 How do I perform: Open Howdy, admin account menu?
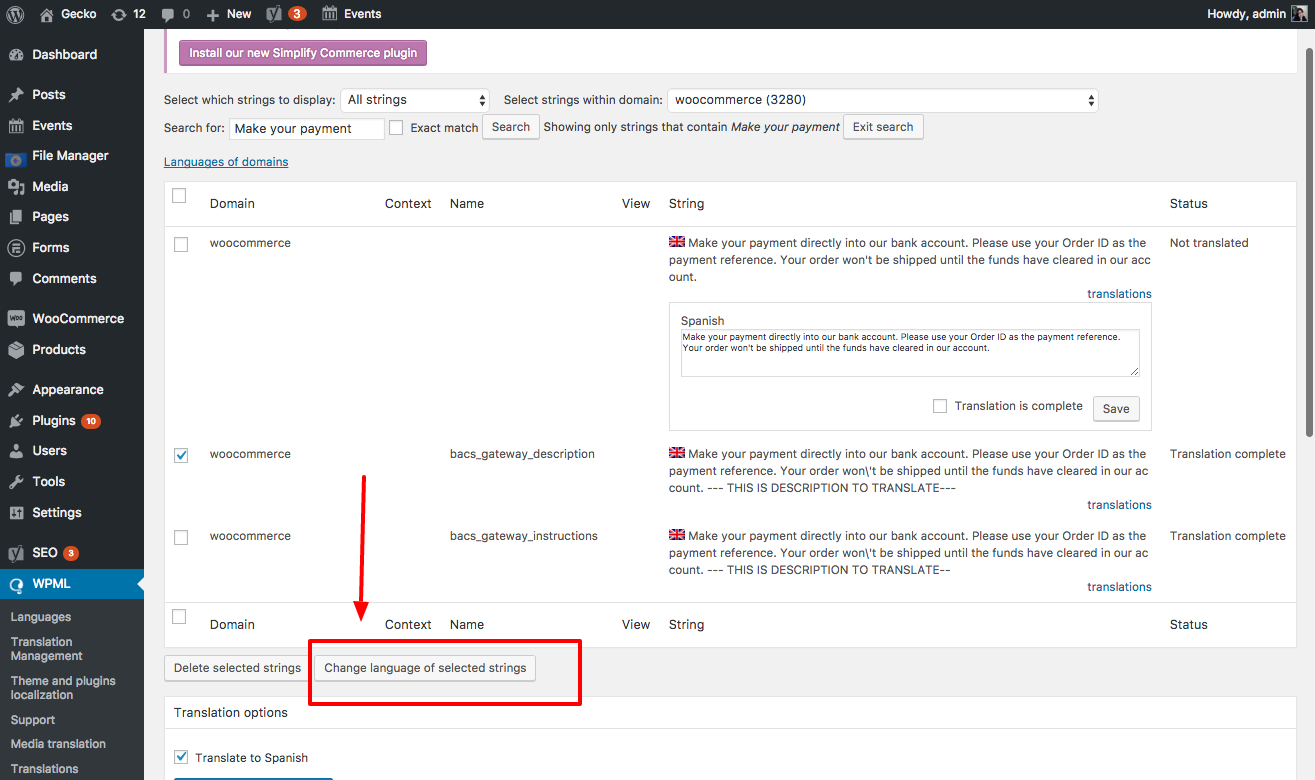1257,14
